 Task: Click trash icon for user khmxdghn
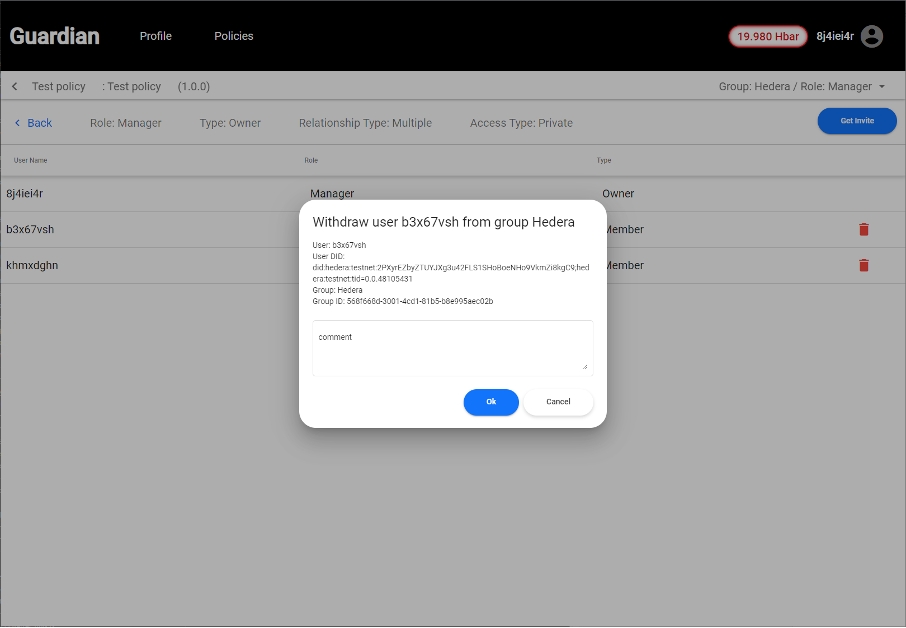[x=864, y=265]
